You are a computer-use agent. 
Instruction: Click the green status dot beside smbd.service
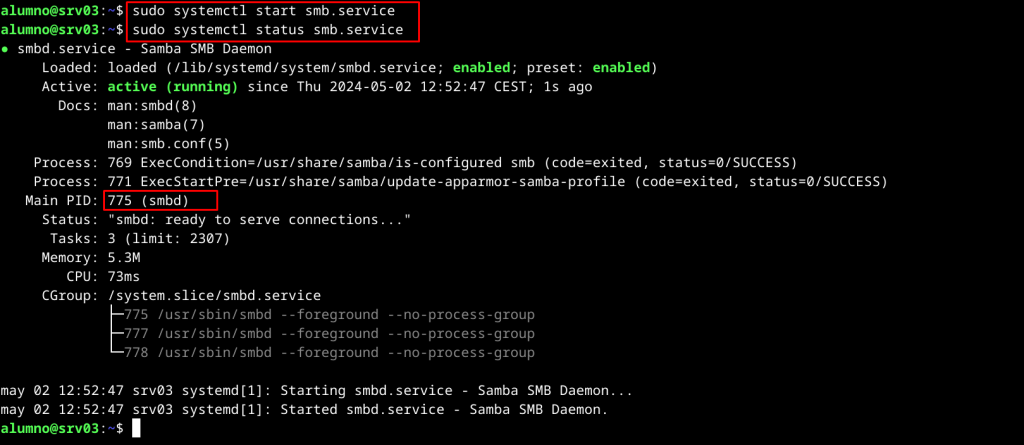[x=6, y=49]
